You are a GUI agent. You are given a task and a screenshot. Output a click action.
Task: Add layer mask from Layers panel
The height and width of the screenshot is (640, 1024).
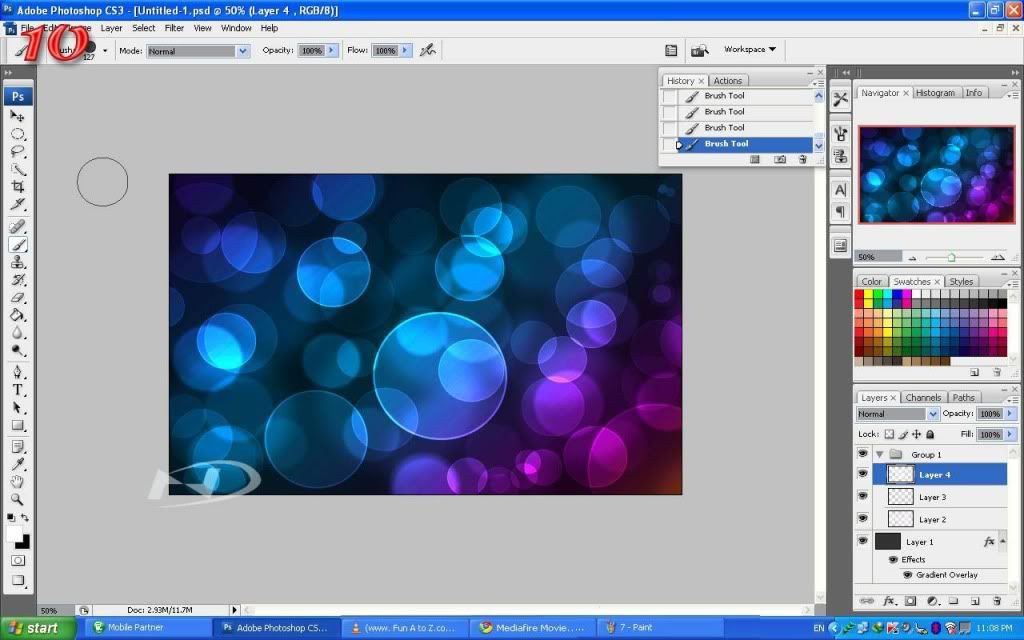point(910,601)
